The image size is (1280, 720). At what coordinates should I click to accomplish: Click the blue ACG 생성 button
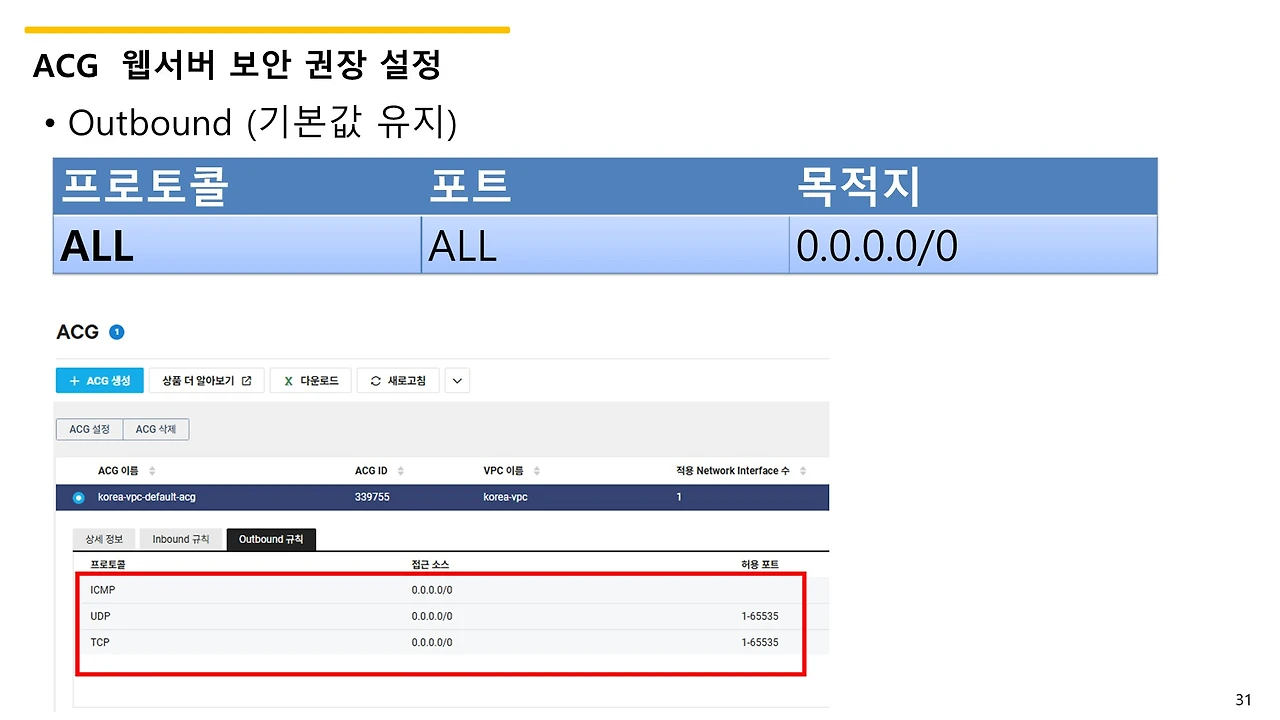point(99,380)
